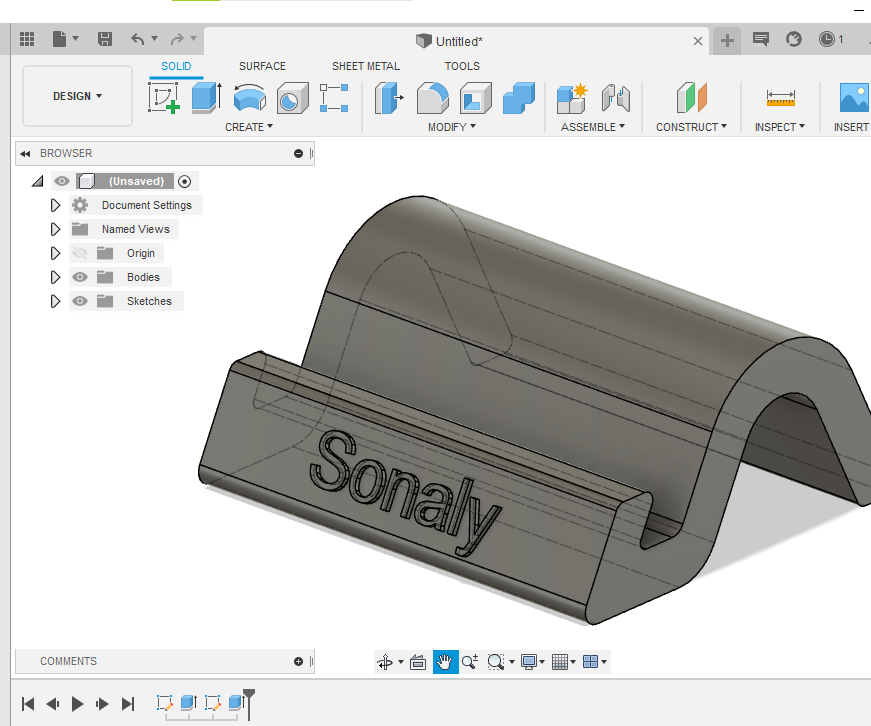This screenshot has width=871, height=726.
Task: Select the Fillet tool icon
Action: click(432, 98)
